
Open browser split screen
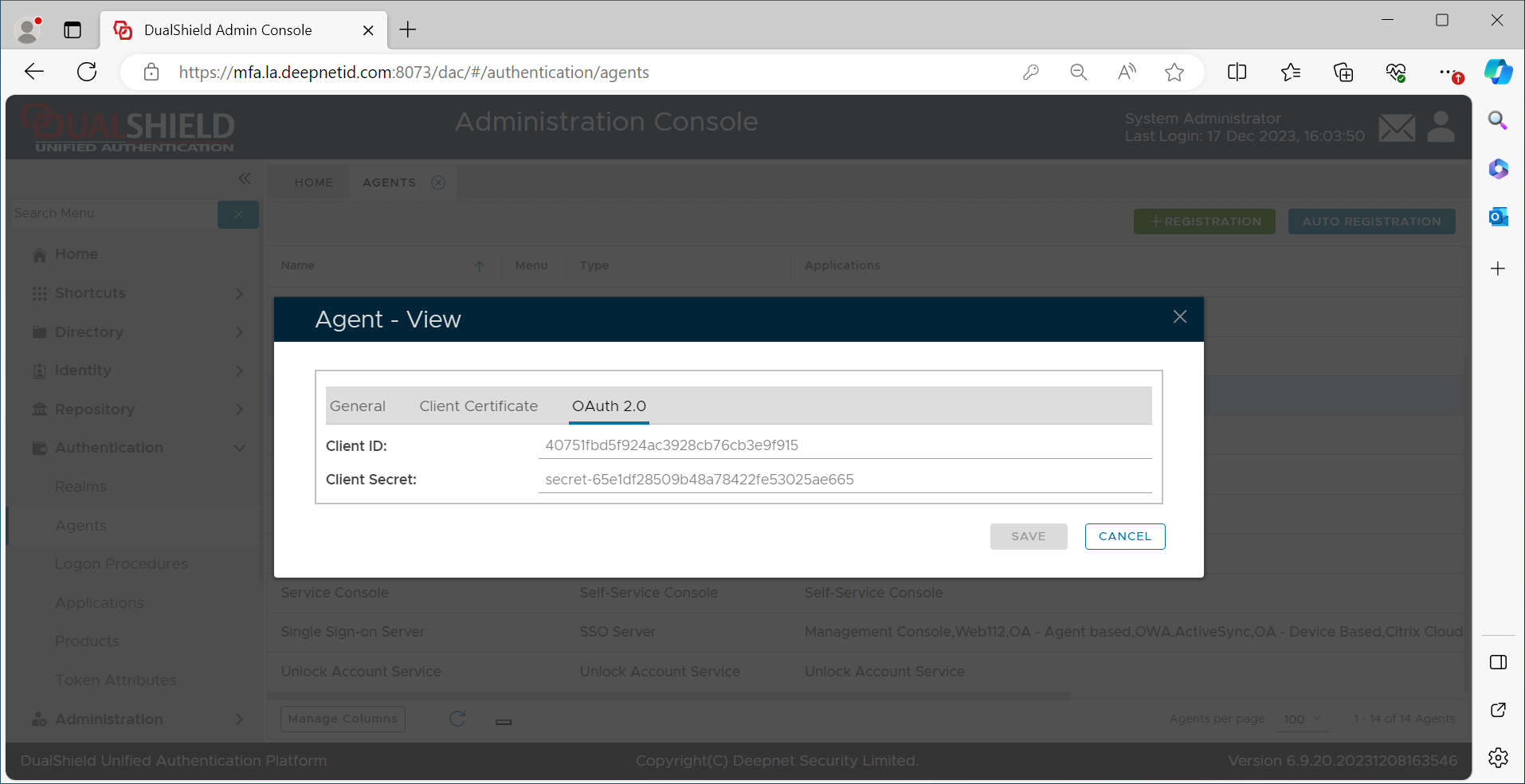1237,73
